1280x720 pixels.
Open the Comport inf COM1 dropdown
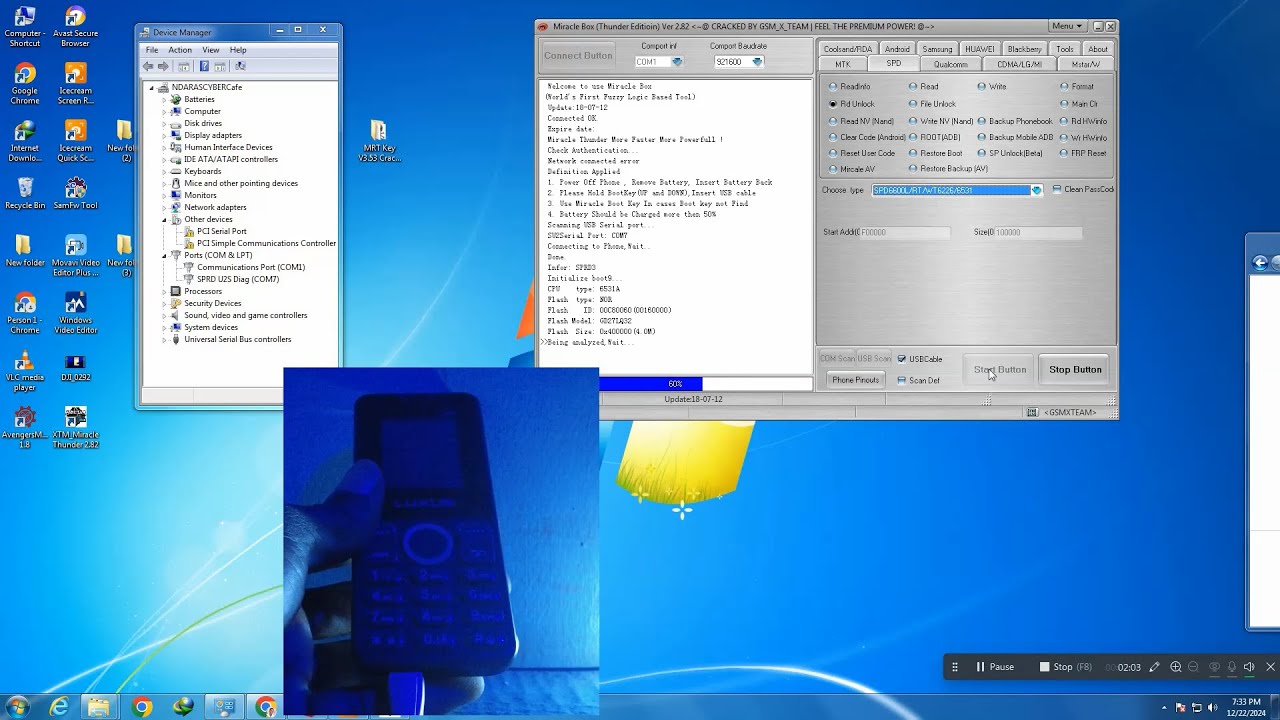coord(677,62)
